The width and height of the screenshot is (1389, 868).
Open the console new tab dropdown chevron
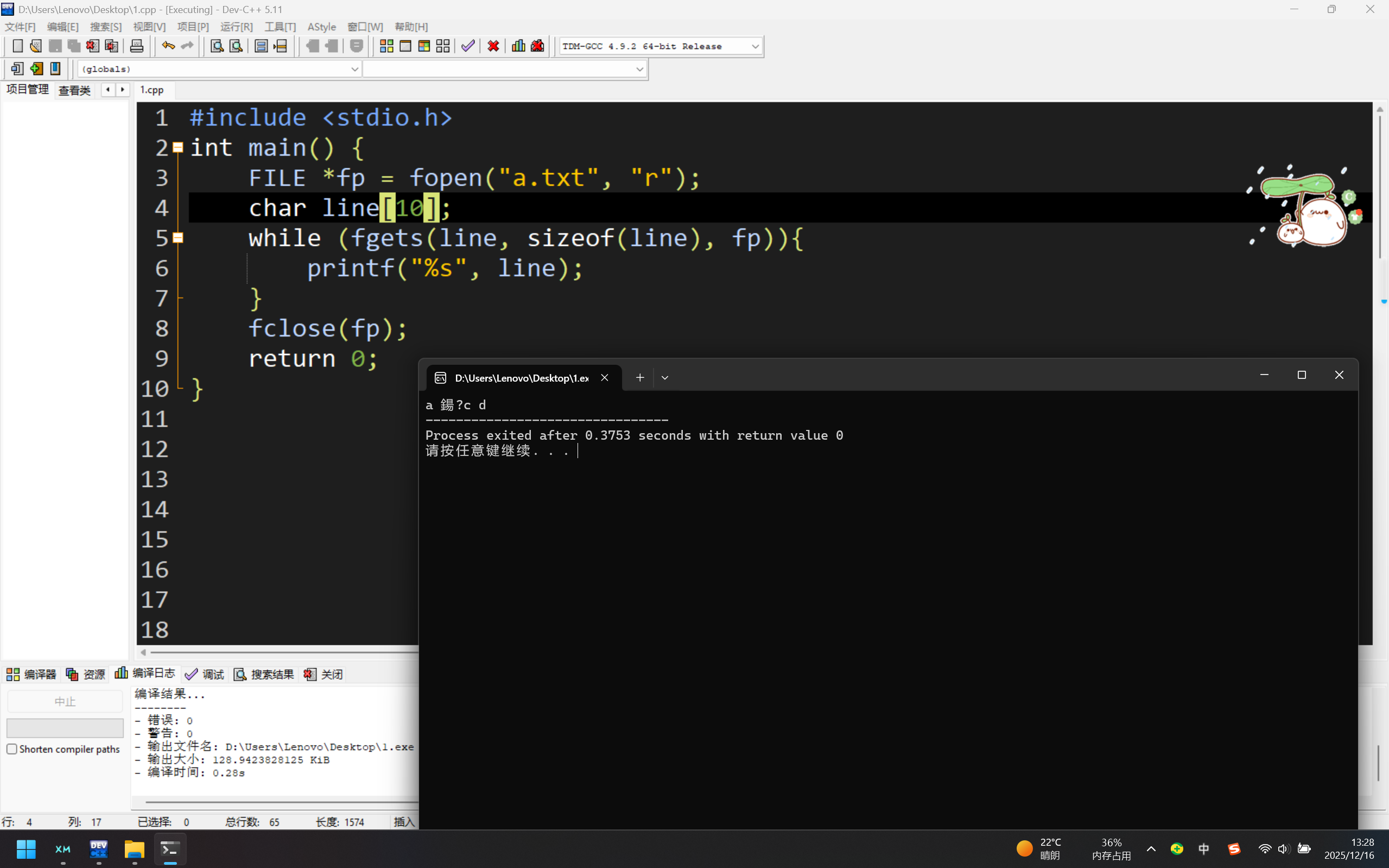click(x=665, y=378)
